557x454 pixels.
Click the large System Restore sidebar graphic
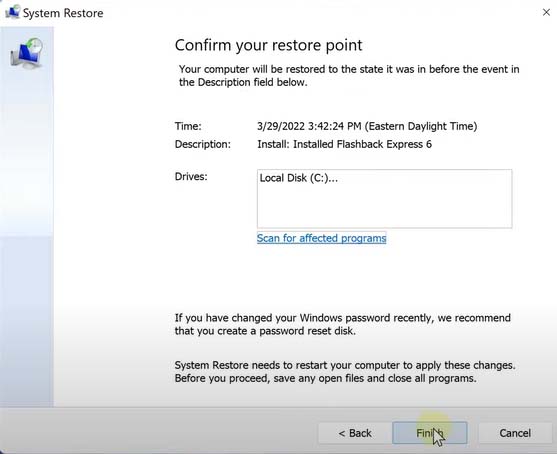click(x=27, y=53)
